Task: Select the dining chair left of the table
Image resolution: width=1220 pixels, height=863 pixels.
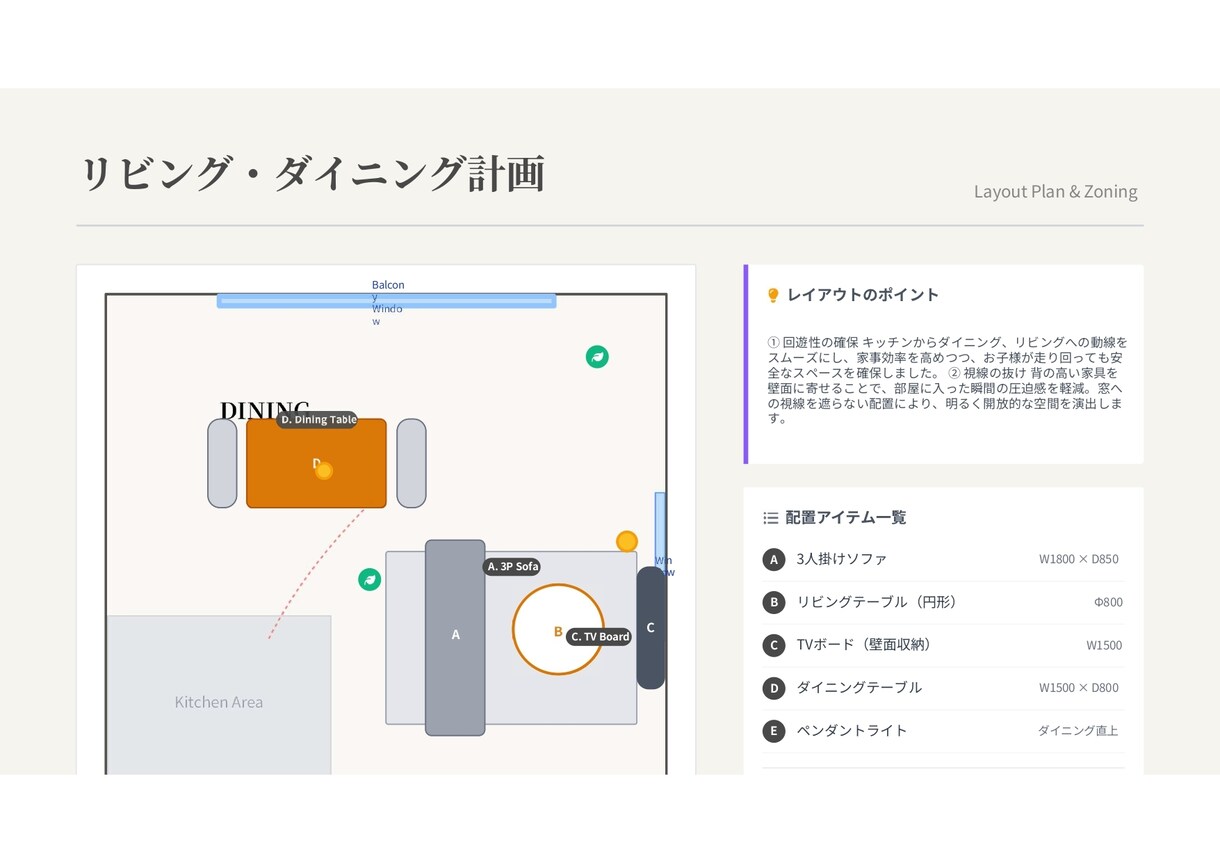Action: (222, 463)
